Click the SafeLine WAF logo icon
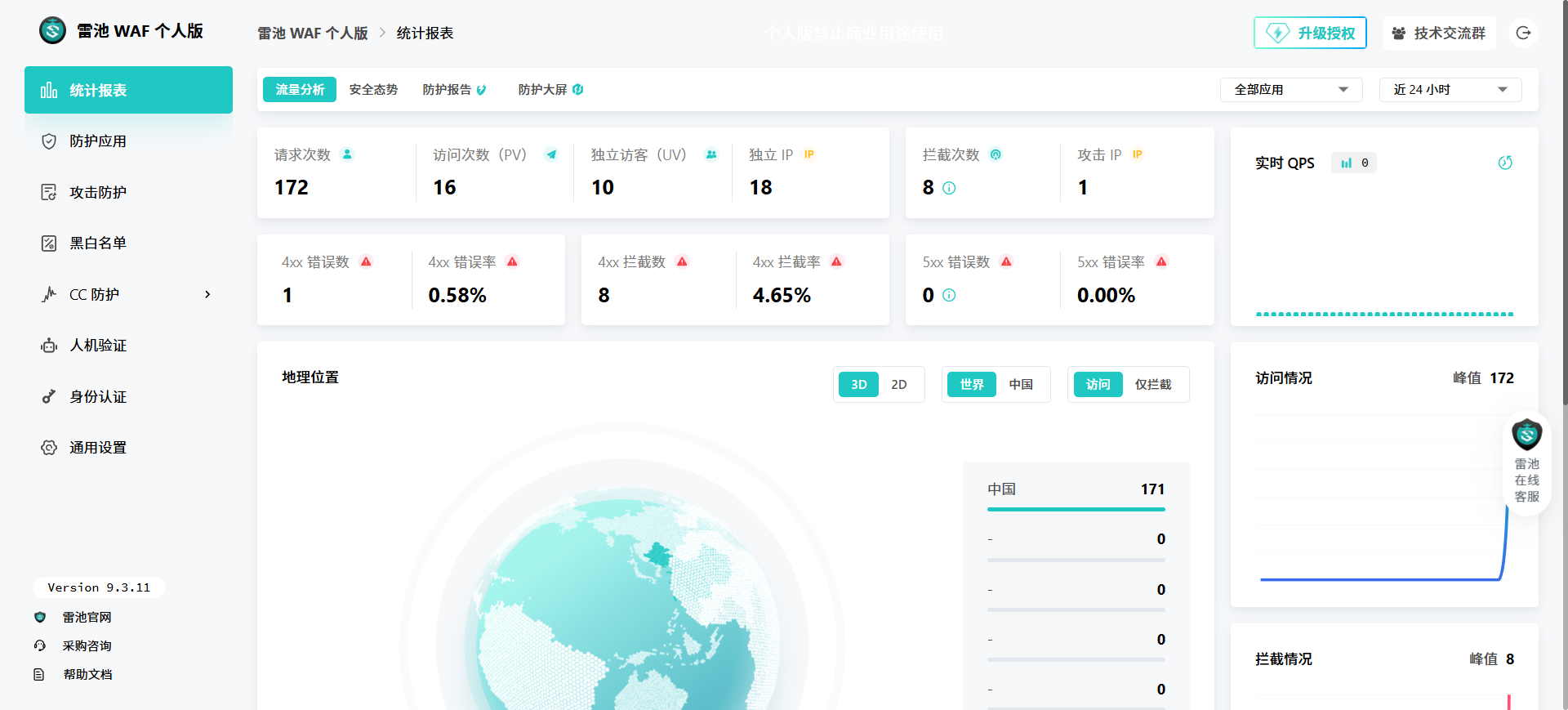The width and height of the screenshot is (1568, 710). (53, 31)
